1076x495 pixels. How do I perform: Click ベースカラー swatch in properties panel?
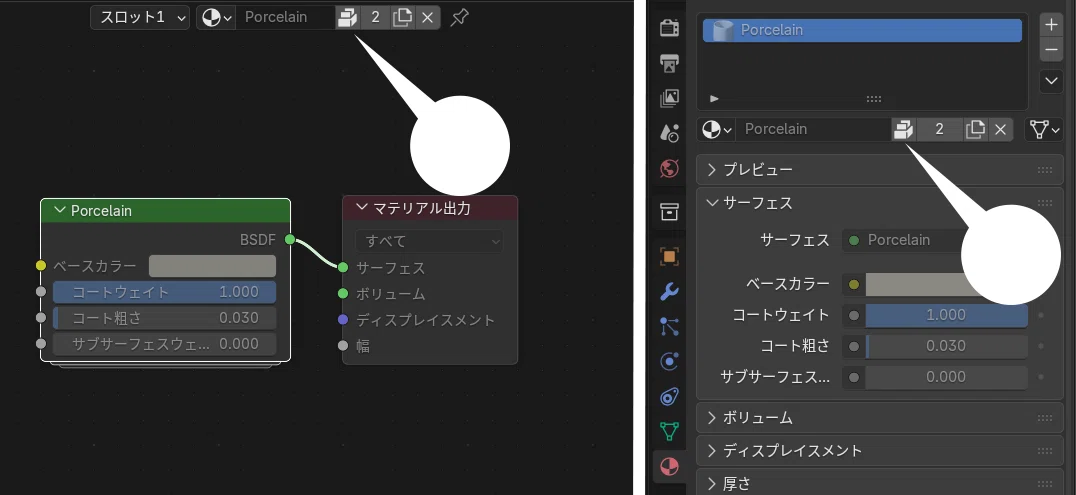918,284
